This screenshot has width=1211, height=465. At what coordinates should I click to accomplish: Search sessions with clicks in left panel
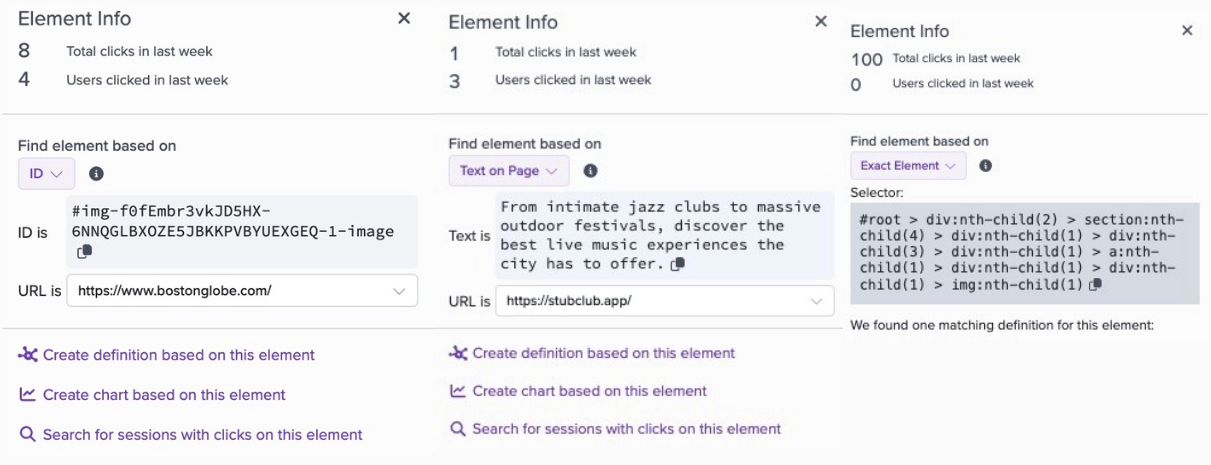click(191, 435)
